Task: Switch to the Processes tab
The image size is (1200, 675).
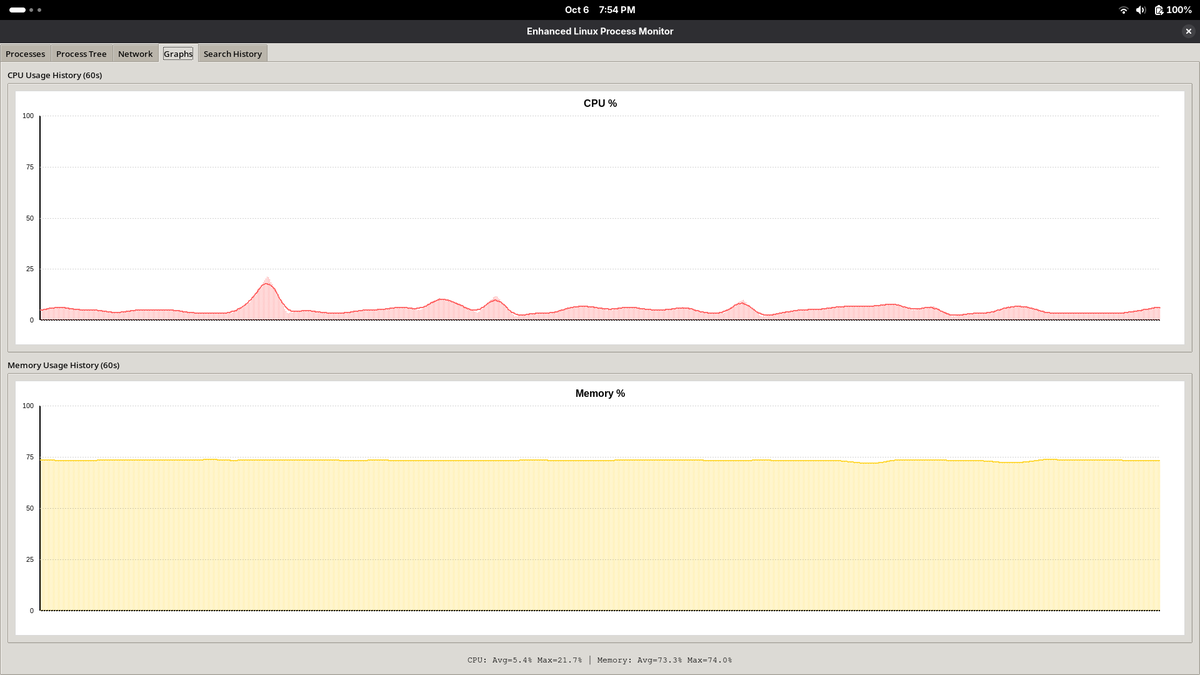Action: click(x=26, y=54)
